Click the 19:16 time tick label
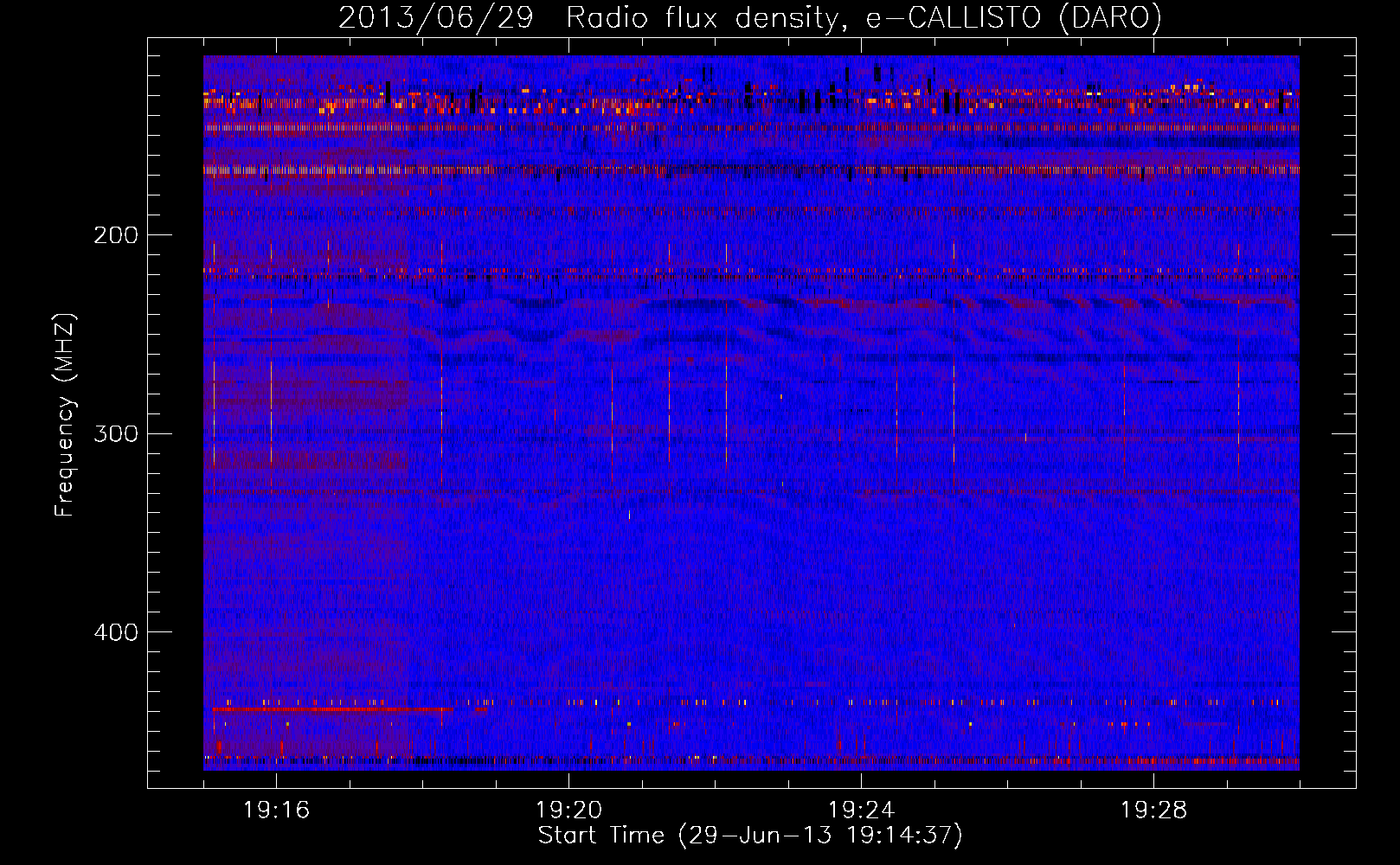Viewport: 1400px width, 865px height. pyautogui.click(x=276, y=811)
